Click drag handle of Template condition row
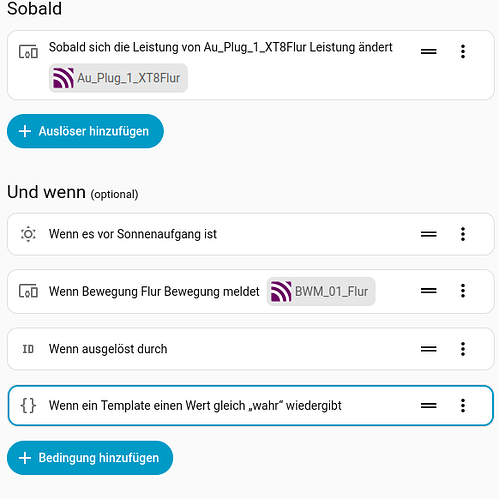Image resolution: width=499 pixels, height=499 pixels. [x=428, y=405]
